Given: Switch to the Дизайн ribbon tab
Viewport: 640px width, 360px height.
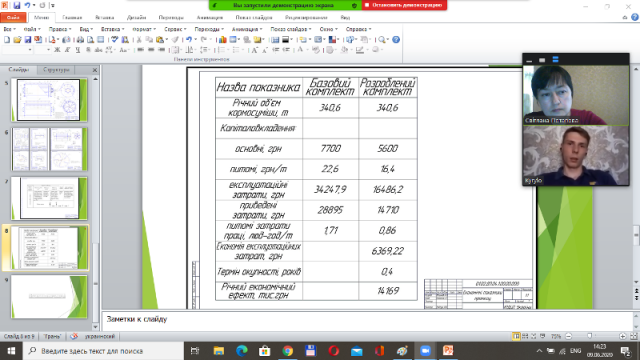Looking at the screenshot, I should [136, 18].
